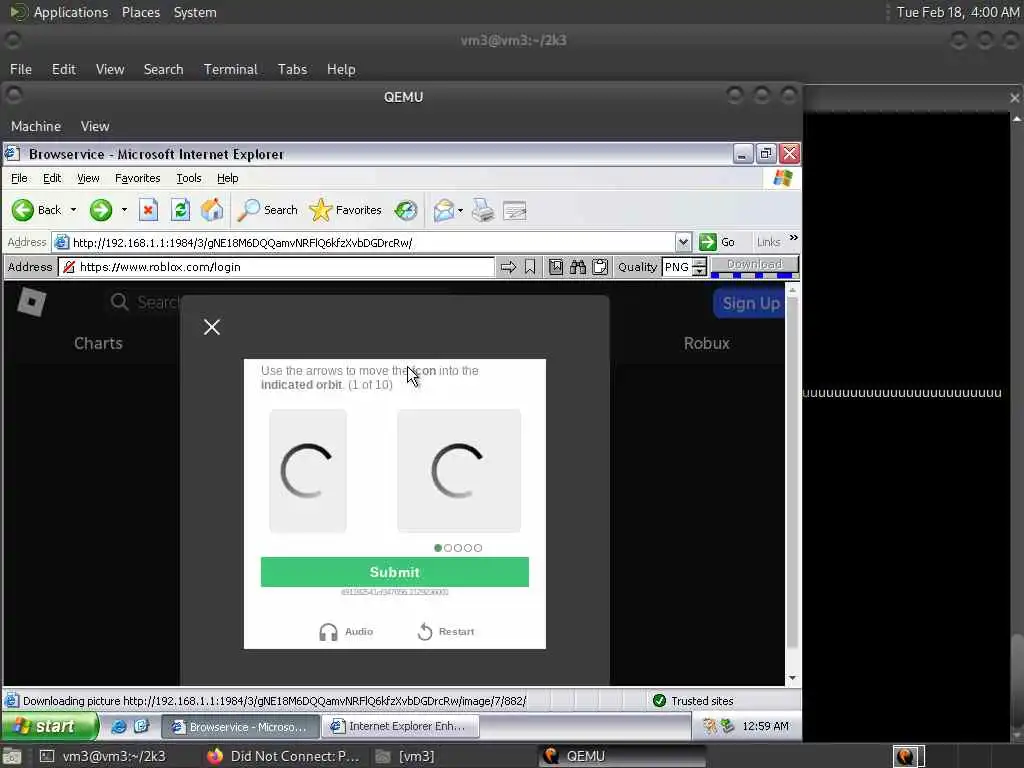Open terminal Terminal menu
1024x768 pixels.
[x=231, y=69]
